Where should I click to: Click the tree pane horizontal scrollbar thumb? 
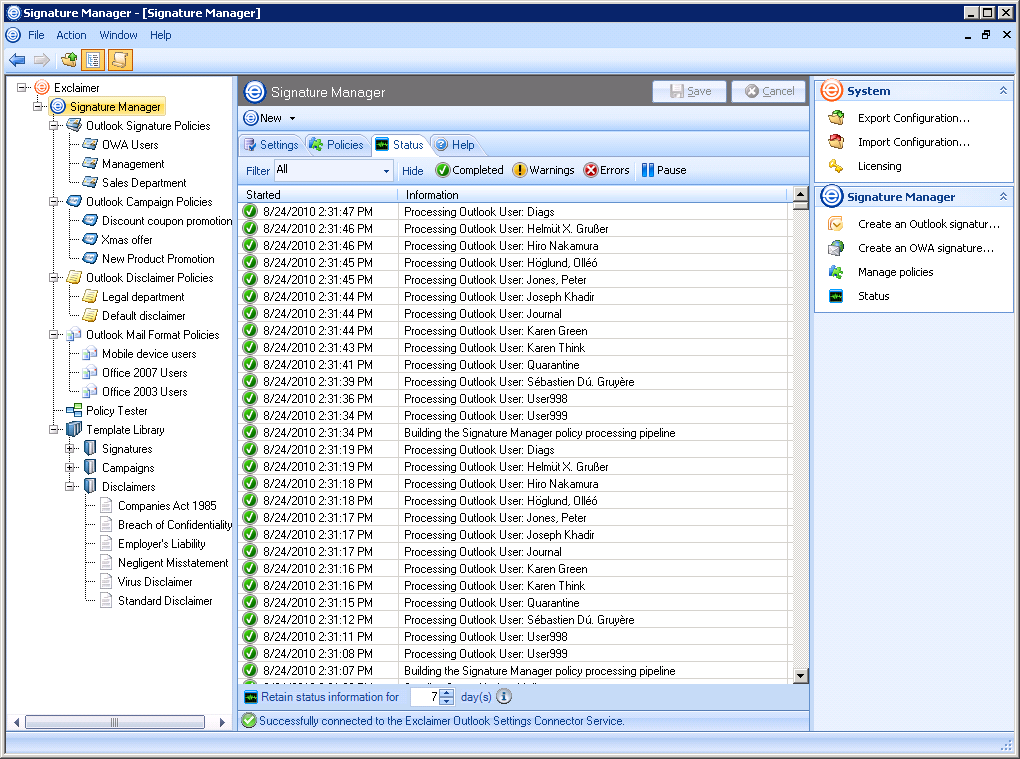tap(114, 722)
